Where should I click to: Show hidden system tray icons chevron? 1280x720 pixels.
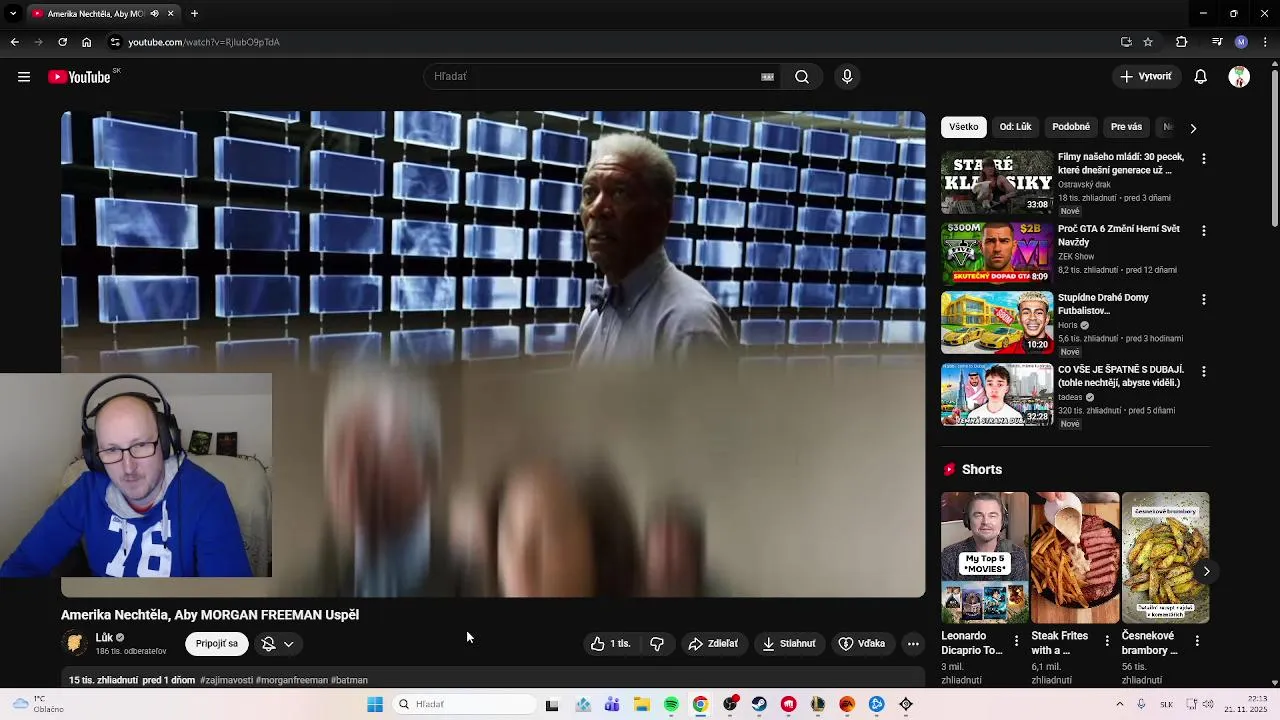(x=1119, y=704)
